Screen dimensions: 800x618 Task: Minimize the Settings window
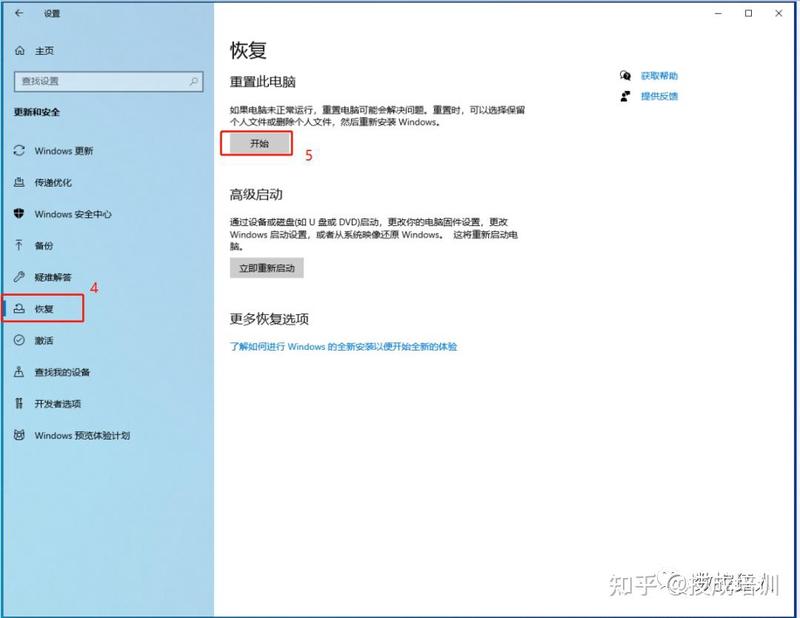(718, 13)
